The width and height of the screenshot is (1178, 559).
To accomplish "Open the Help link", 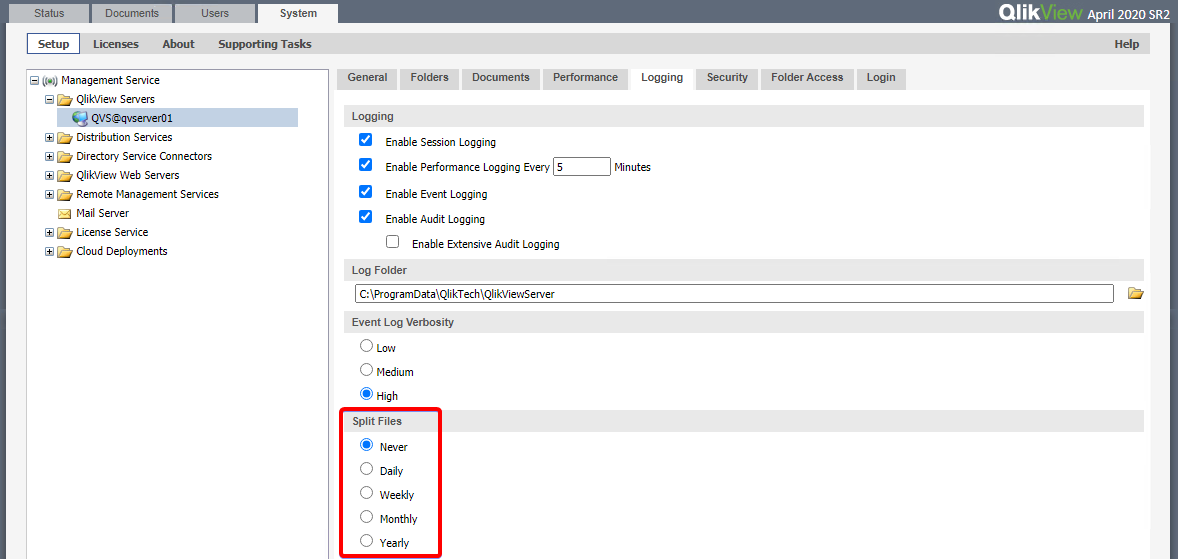I will [x=1126, y=44].
